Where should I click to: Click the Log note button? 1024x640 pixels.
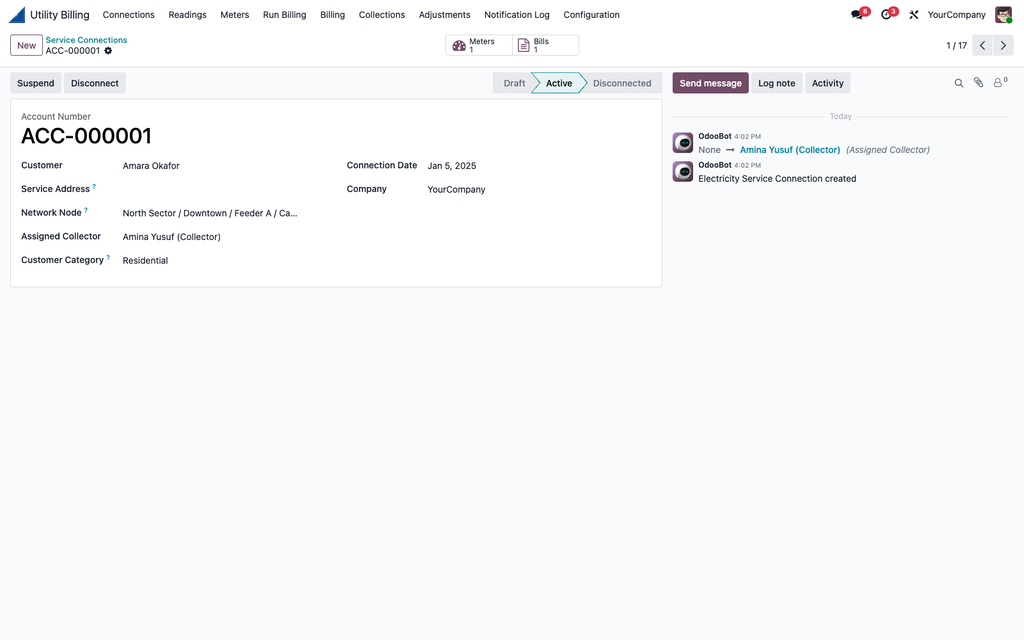(776, 83)
